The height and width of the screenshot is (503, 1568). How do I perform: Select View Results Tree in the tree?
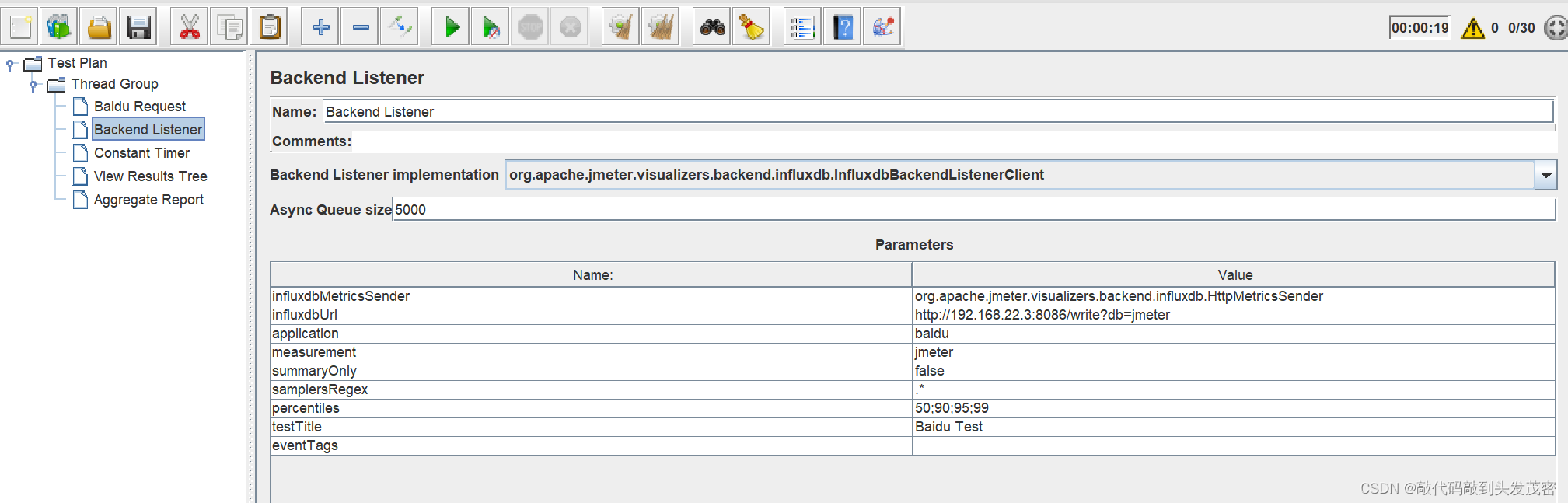(x=150, y=176)
